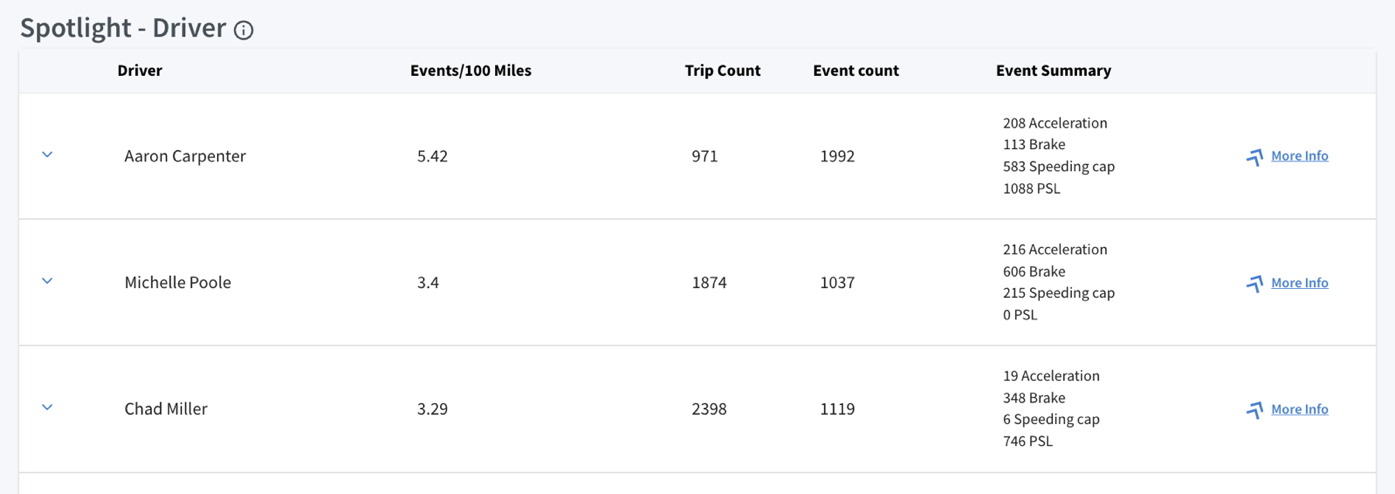This screenshot has height=494, width=1395.
Task: Click Michelle Poole's 606 Brake summary line
Action: coord(1035,271)
